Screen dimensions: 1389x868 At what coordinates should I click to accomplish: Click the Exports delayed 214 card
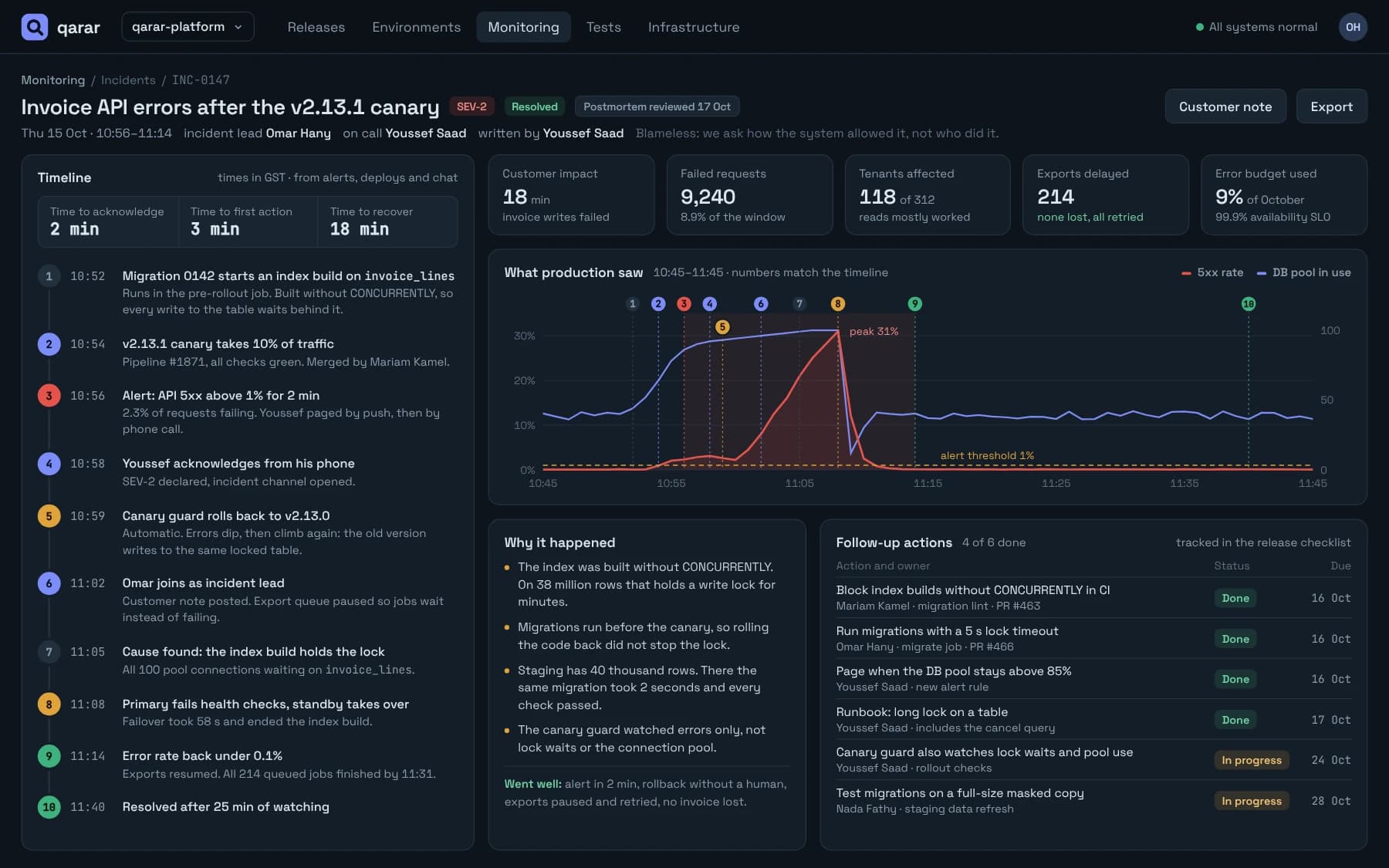pyautogui.click(x=1106, y=195)
